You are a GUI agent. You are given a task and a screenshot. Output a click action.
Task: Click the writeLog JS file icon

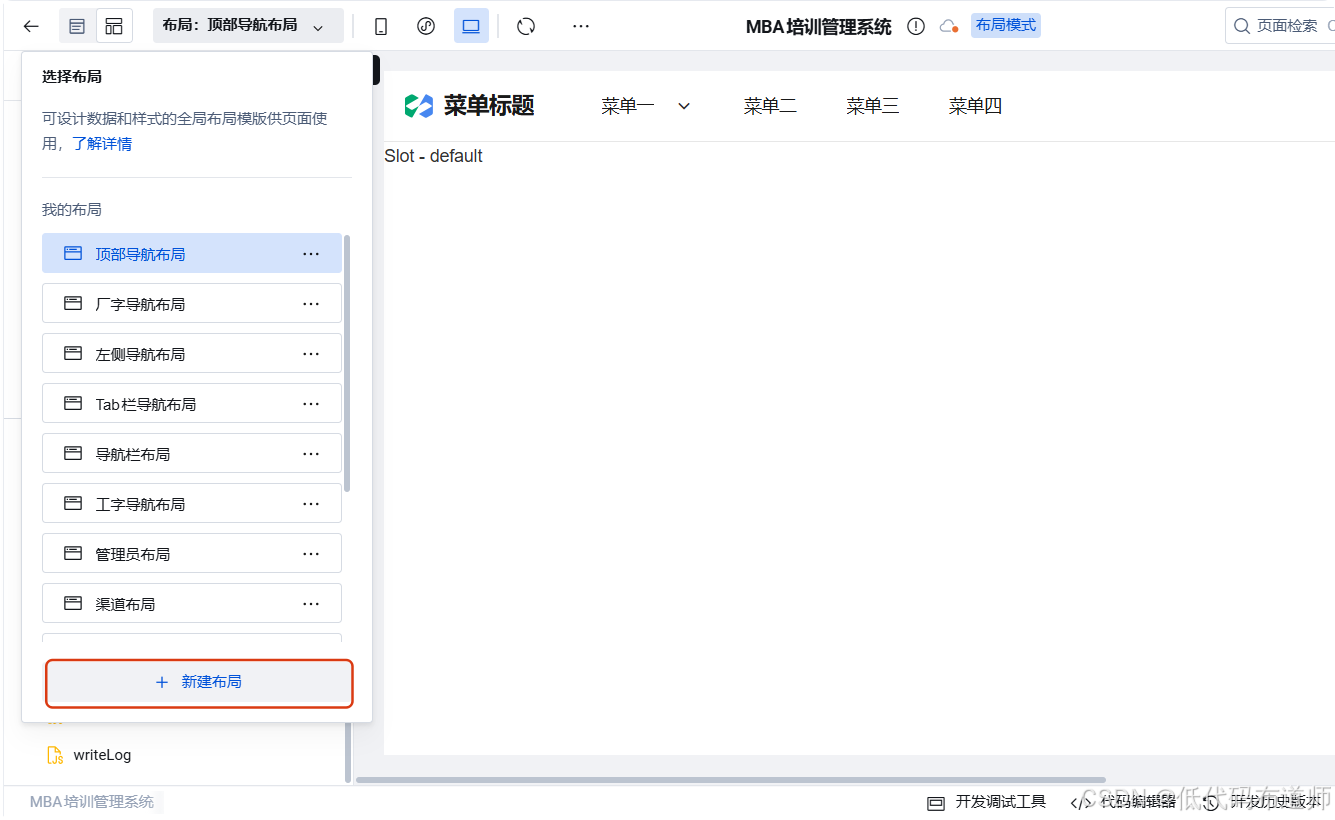pos(55,755)
